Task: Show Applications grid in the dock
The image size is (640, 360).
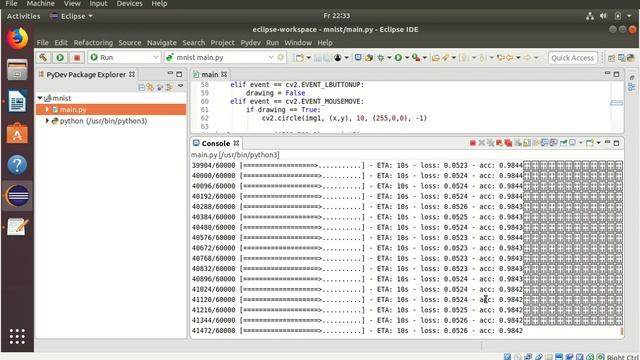Action: click(x=17, y=336)
